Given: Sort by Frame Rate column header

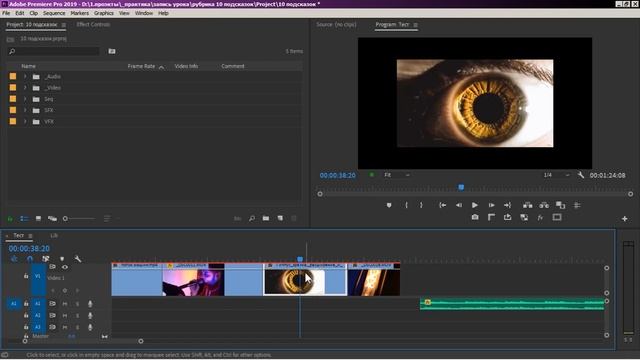Looking at the screenshot, I should pos(141,66).
